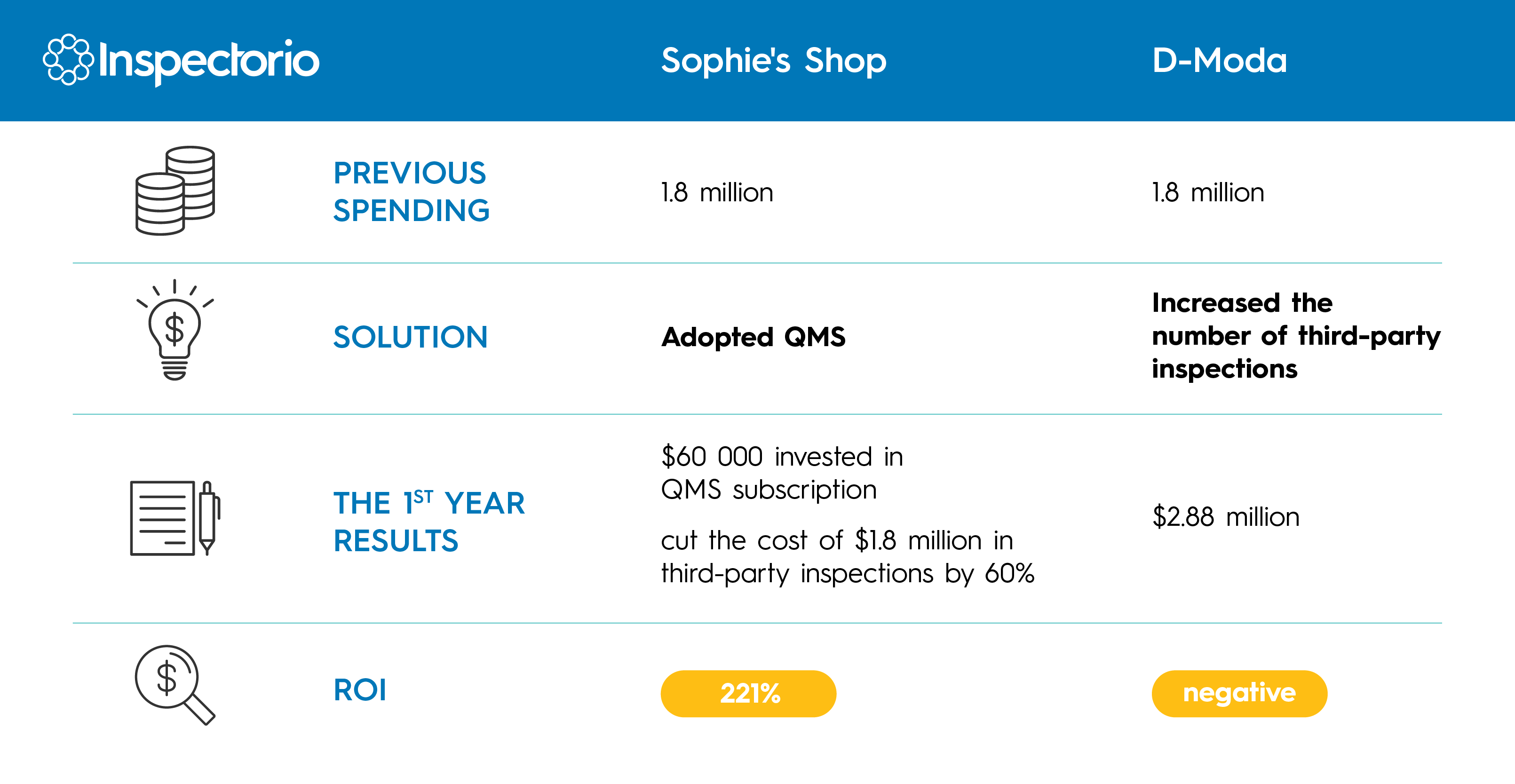Viewport: 1515px width, 784px height.
Task: Click the yellow negative ROI badge
Action: click(x=1239, y=693)
